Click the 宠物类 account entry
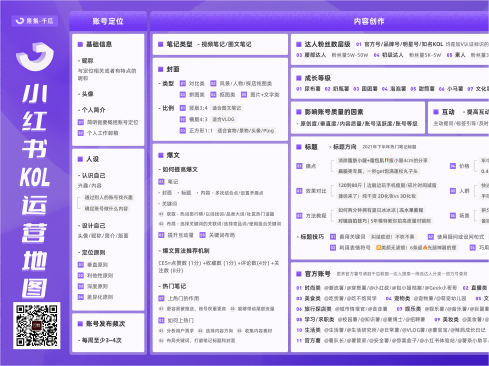Viewport: 489px width, 366px height. point(402,298)
